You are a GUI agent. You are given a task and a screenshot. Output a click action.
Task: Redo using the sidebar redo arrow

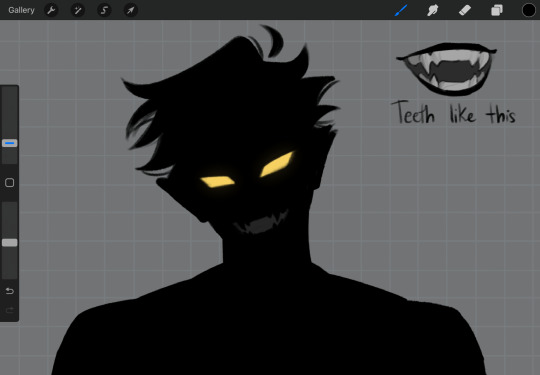(10, 310)
